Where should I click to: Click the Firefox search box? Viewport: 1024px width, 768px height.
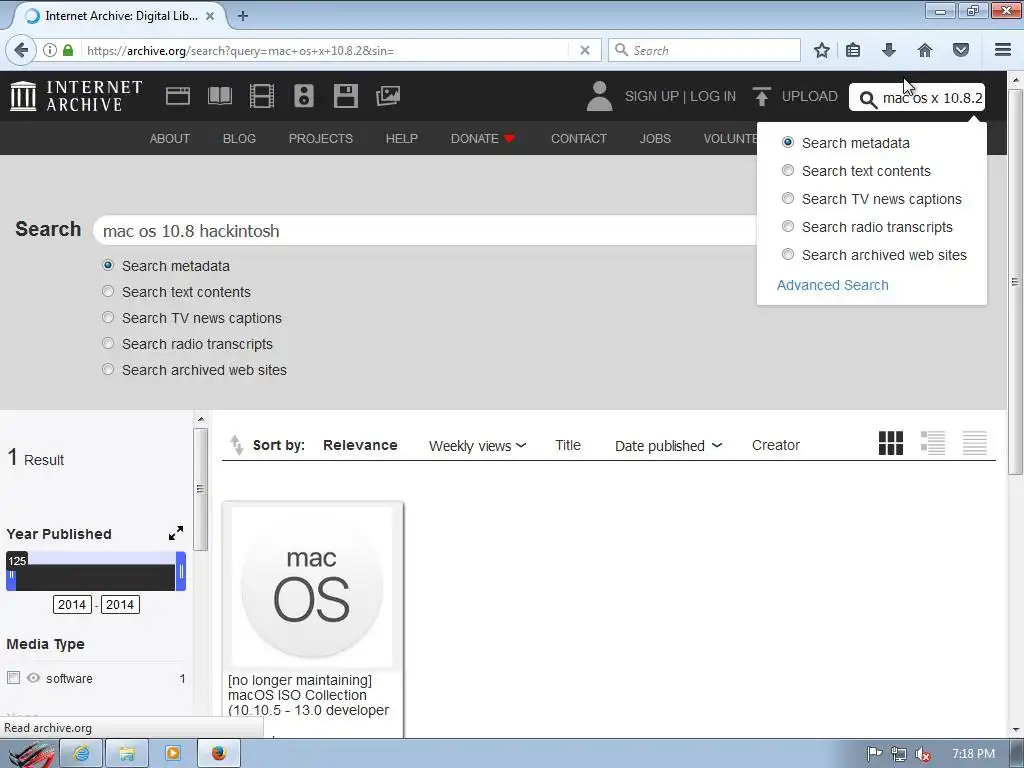(x=704, y=50)
